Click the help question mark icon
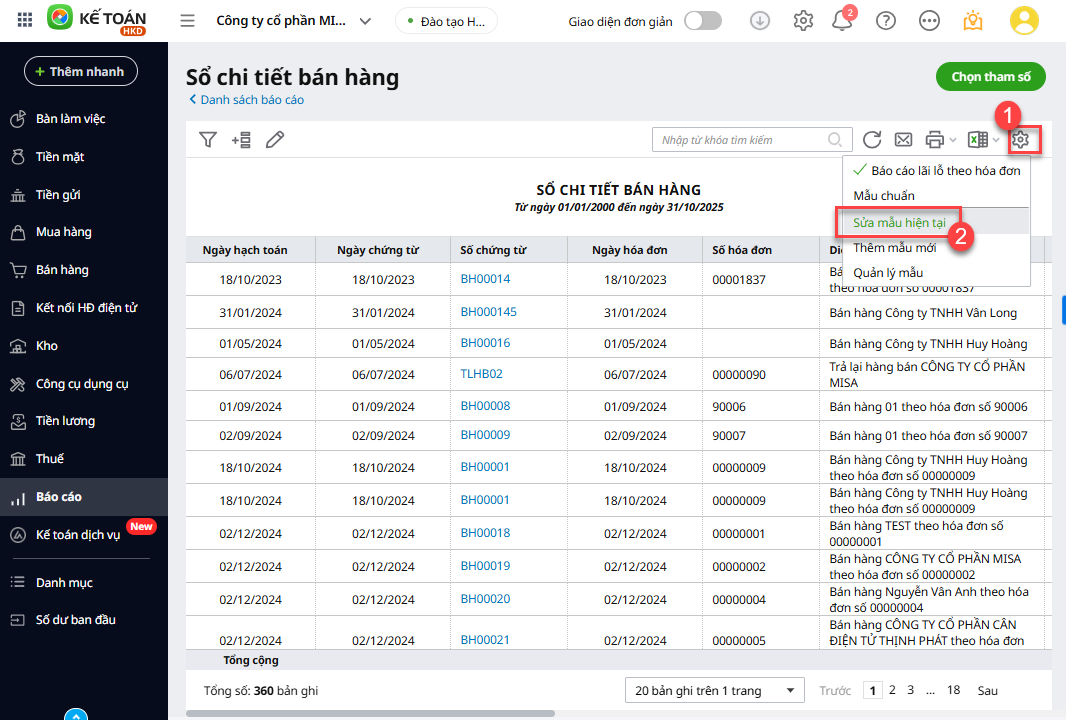Image resolution: width=1066 pixels, height=720 pixels. click(885, 21)
